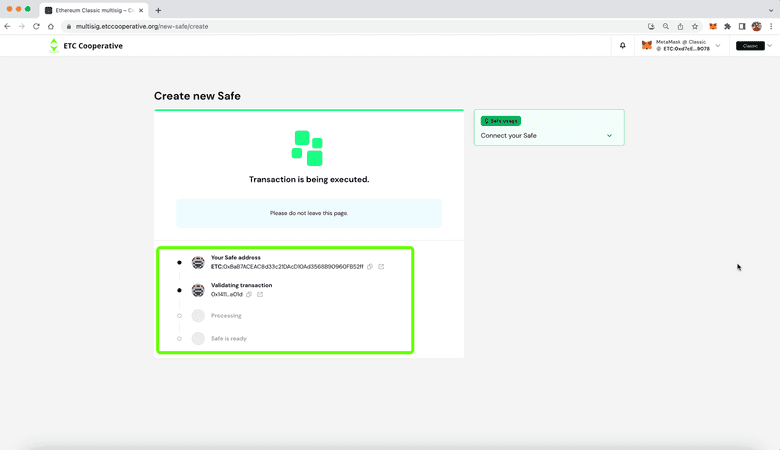Image resolution: width=780 pixels, height=450 pixels.
Task: Reload the current page
Action: coord(37,26)
